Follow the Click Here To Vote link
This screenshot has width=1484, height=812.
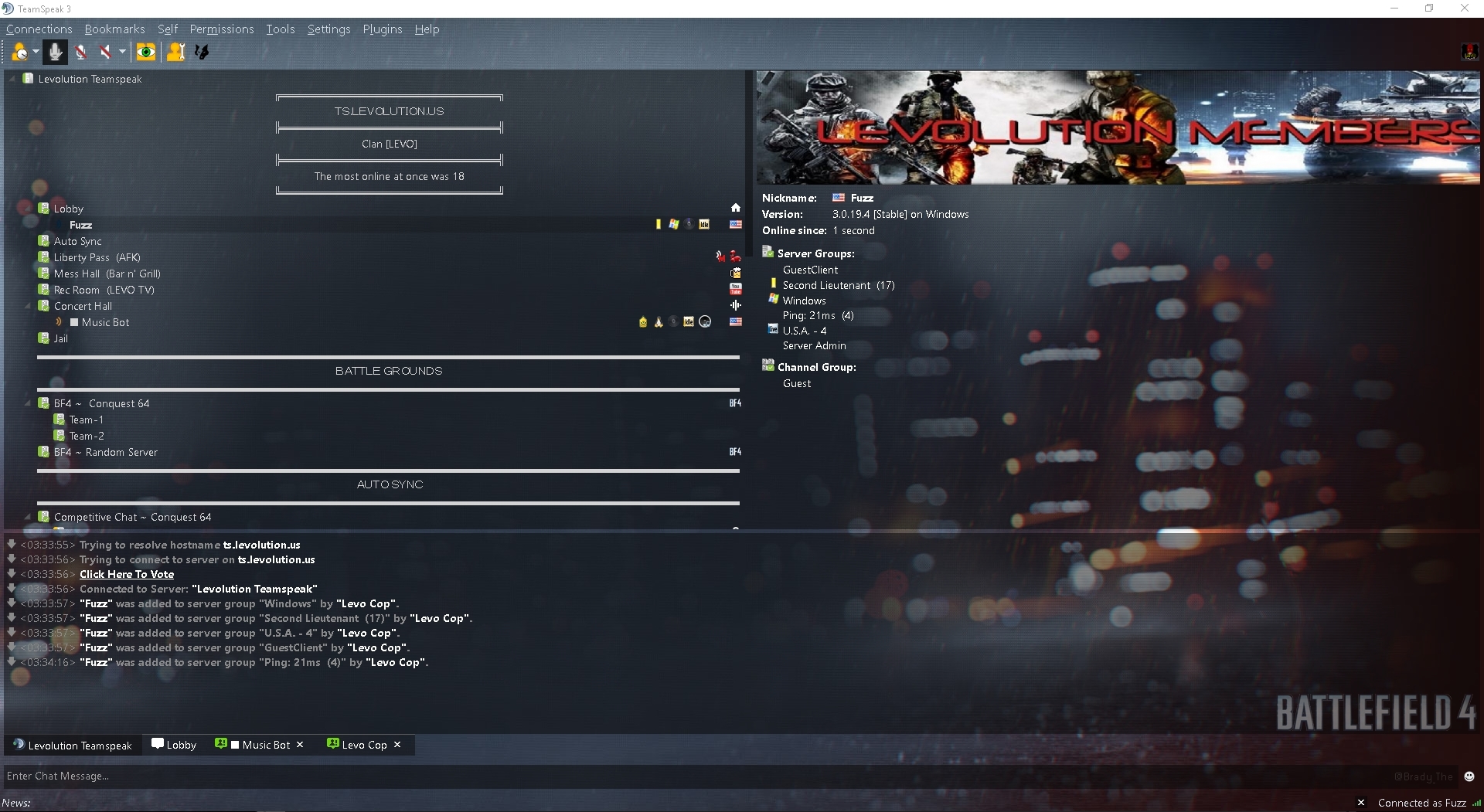coord(127,574)
